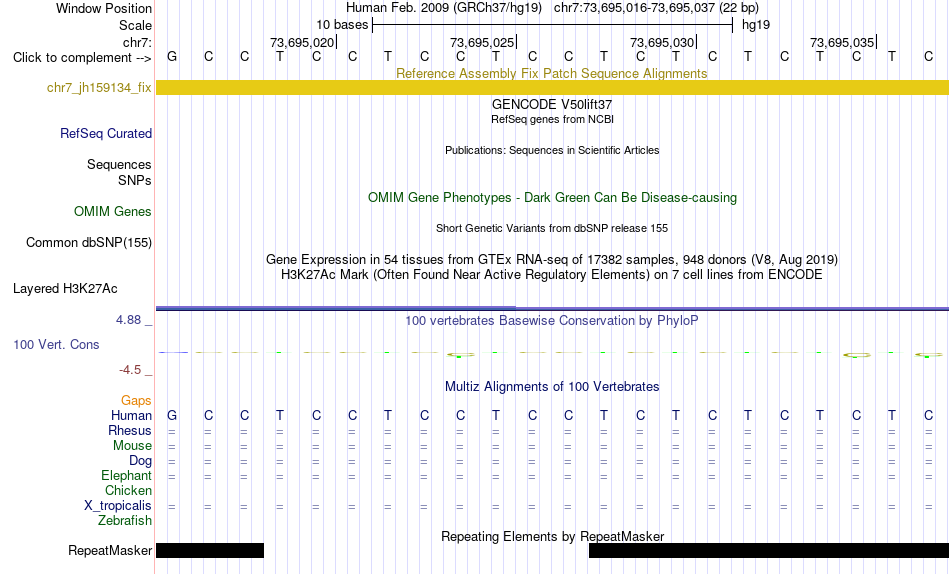Viewport: 950px width, 574px height.
Task: Click the 73,695,020 ruler position
Action: (x=302, y=42)
